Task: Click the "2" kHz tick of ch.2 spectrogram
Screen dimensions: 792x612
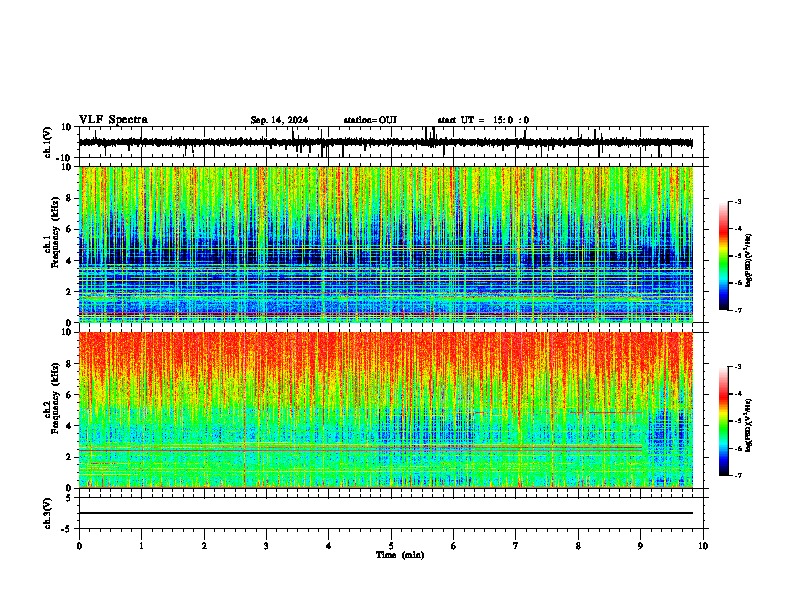Action: point(70,457)
